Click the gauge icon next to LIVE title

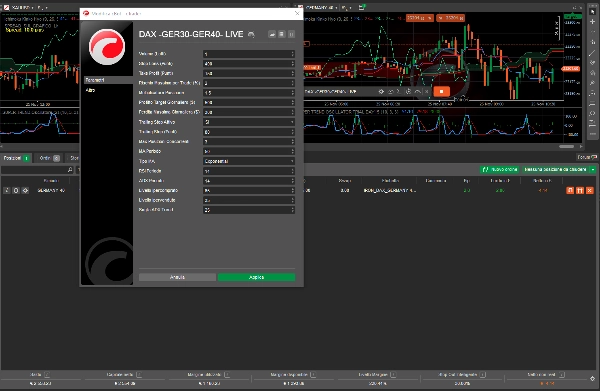pyautogui.click(x=251, y=34)
